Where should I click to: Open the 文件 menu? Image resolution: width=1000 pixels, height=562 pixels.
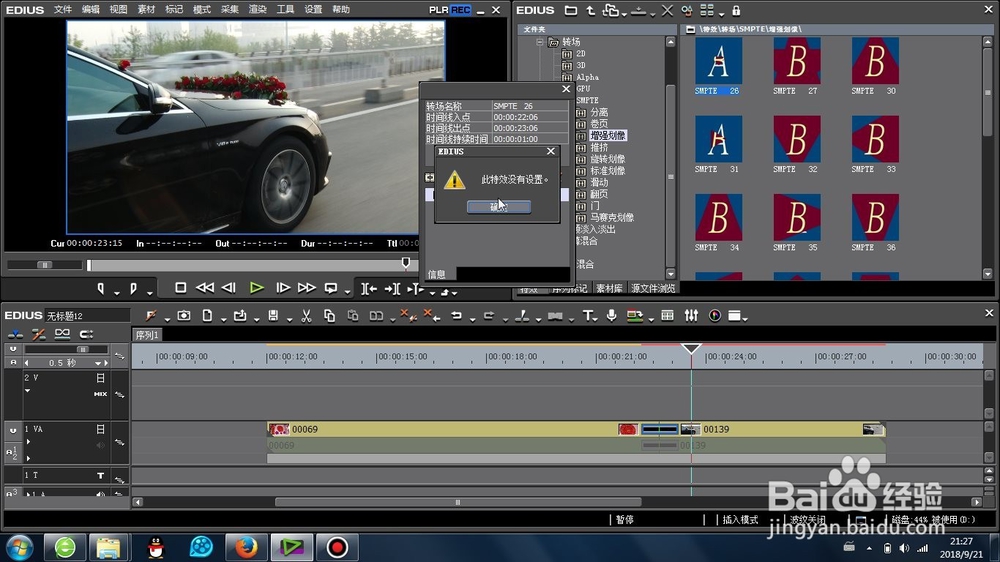pyautogui.click(x=62, y=10)
